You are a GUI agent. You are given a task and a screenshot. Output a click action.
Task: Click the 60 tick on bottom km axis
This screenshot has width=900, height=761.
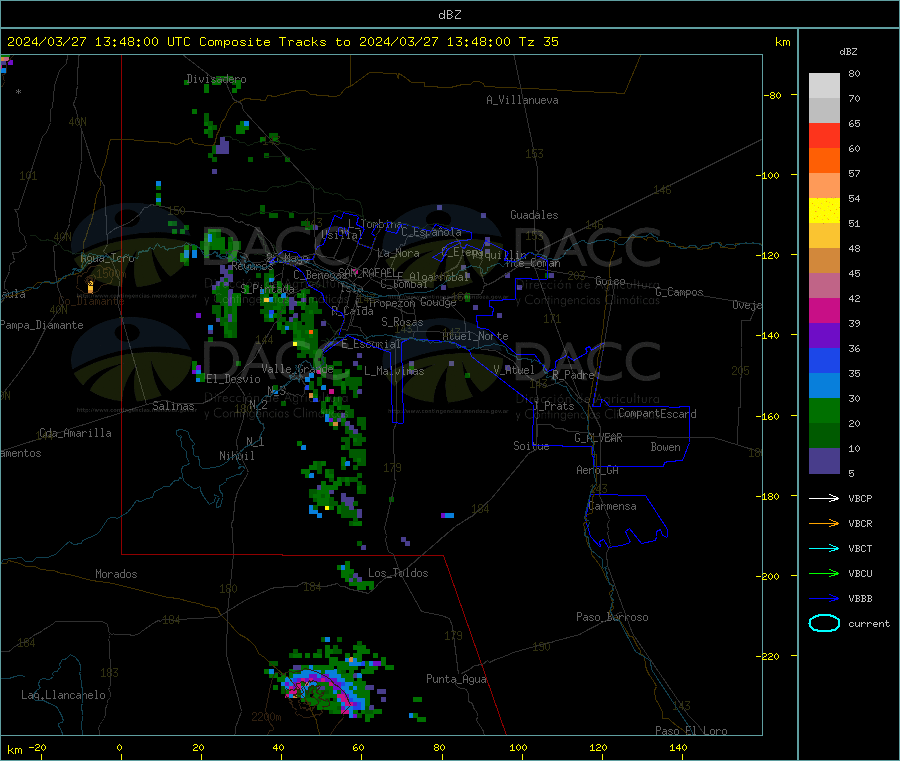pyautogui.click(x=358, y=747)
